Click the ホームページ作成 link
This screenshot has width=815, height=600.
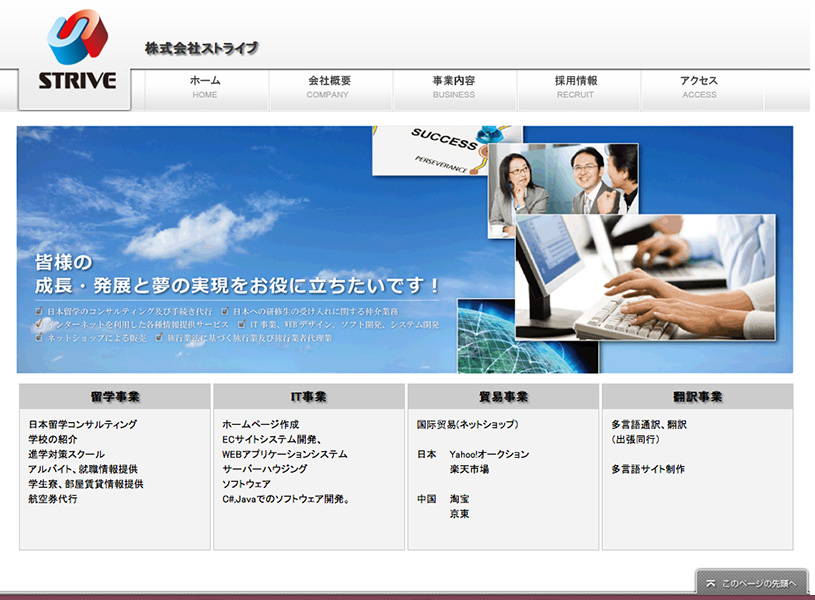coord(261,424)
